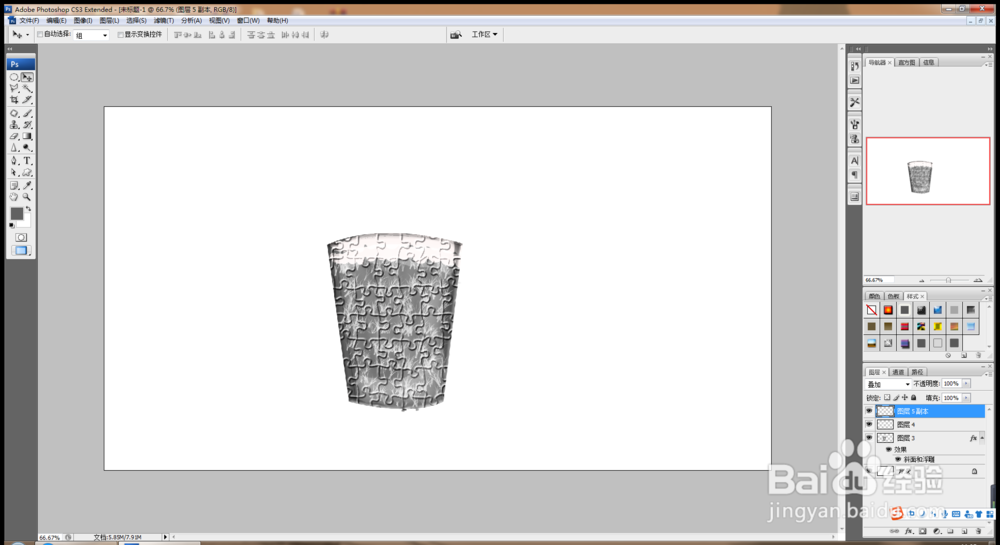This screenshot has height=545, width=1000.
Task: Select the Polygonal Lasso tool
Action: (x=14, y=89)
